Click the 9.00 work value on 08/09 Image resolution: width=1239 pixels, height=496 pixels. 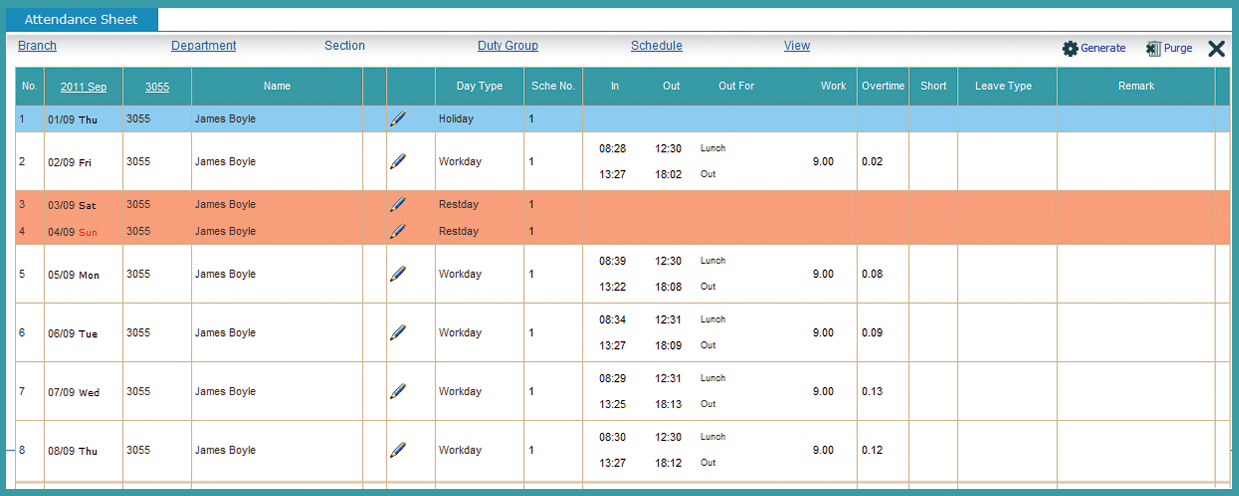(823, 450)
